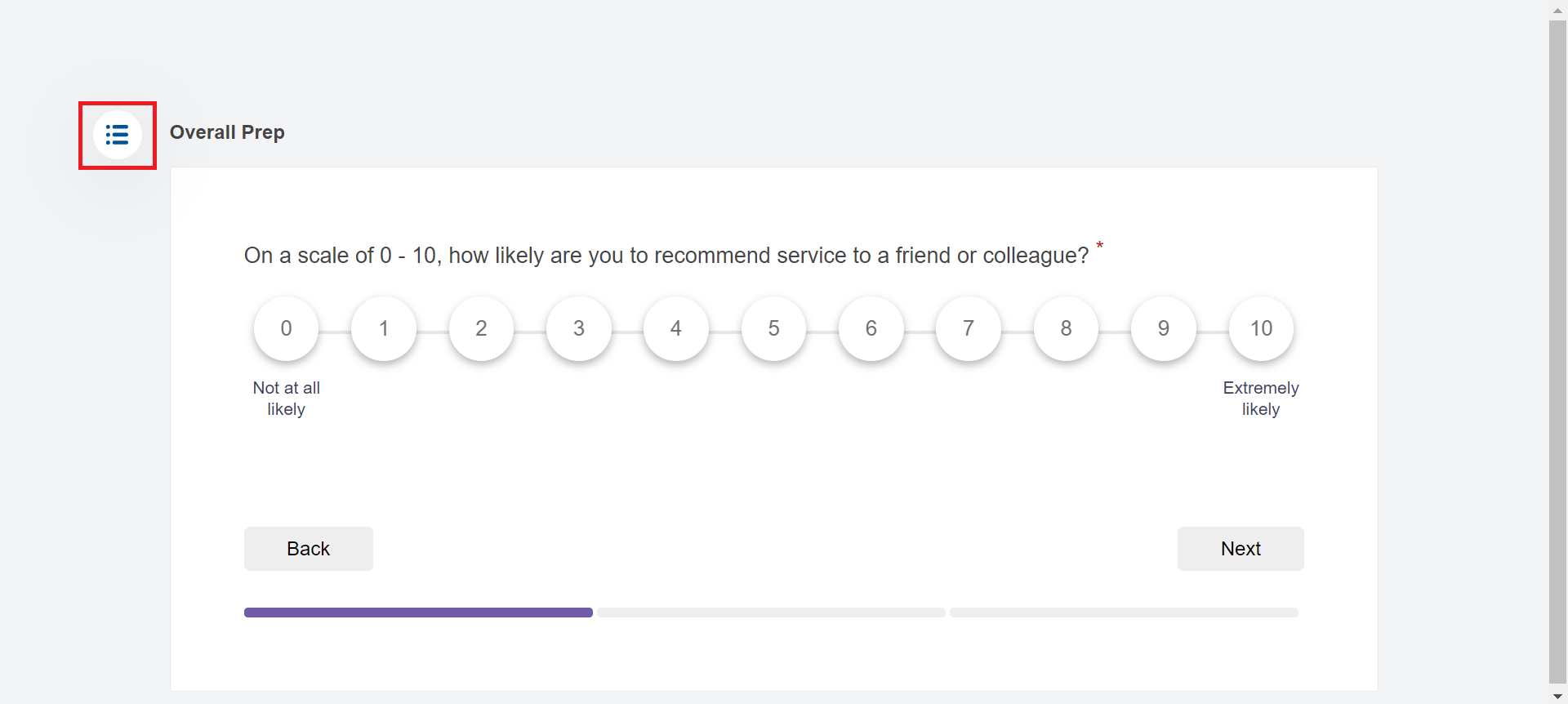The width and height of the screenshot is (1568, 704).
Task: Click the Back button
Action: point(309,549)
